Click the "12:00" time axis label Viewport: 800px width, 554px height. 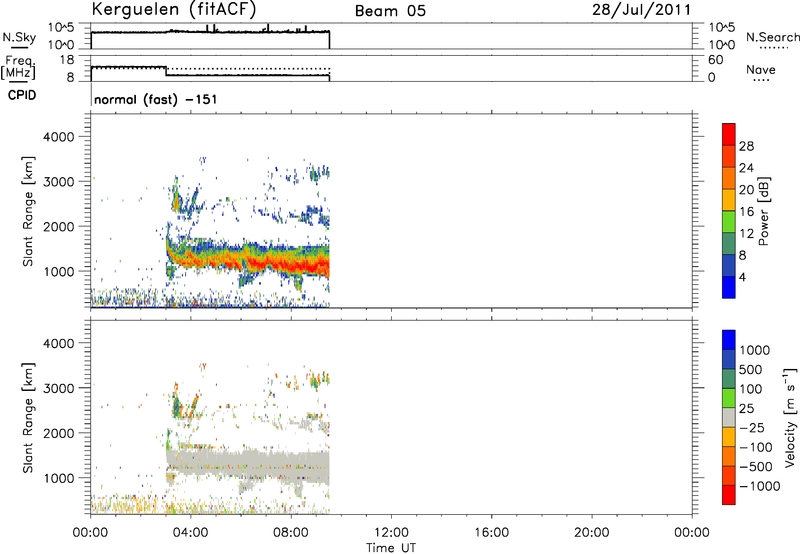391,533
